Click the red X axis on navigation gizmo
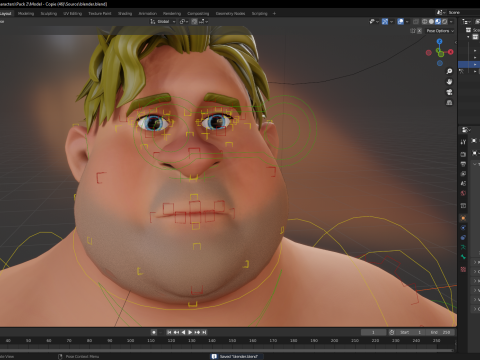Image resolution: width=480 pixels, height=360 pixels. pyautogui.click(x=451, y=52)
